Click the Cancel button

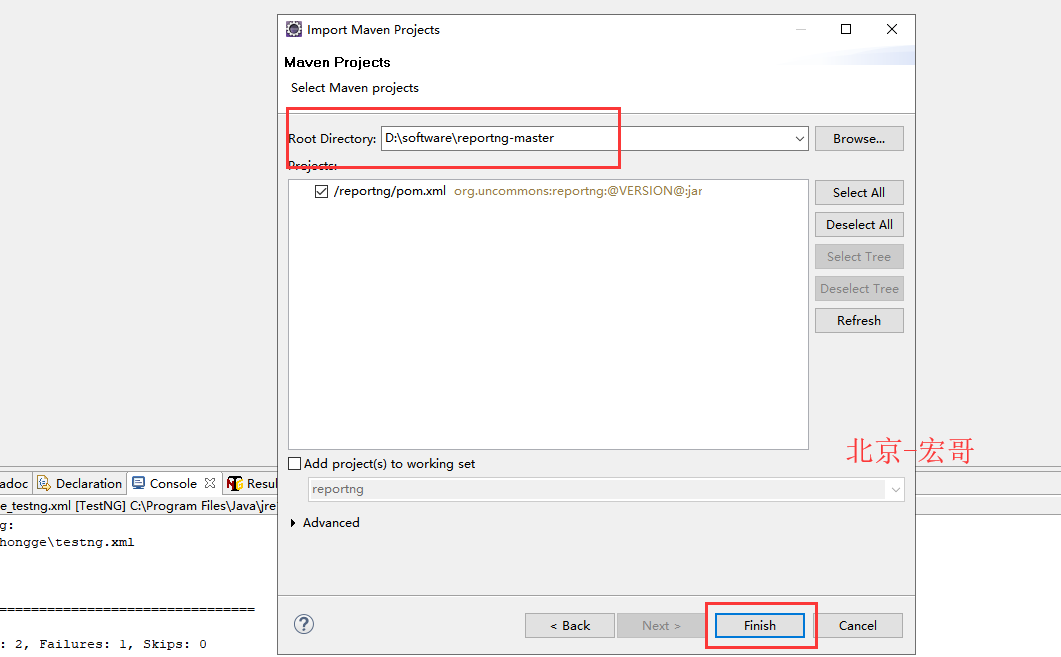pyautogui.click(x=857, y=626)
